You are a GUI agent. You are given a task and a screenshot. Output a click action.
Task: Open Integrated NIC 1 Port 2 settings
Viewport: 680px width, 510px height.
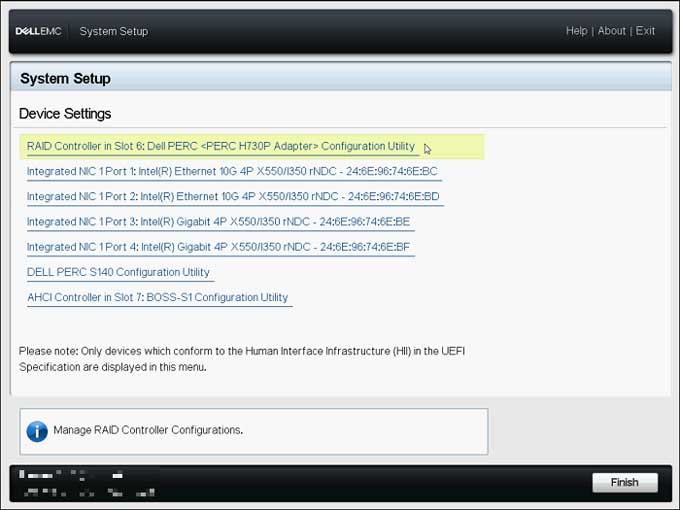pyautogui.click(x=233, y=196)
